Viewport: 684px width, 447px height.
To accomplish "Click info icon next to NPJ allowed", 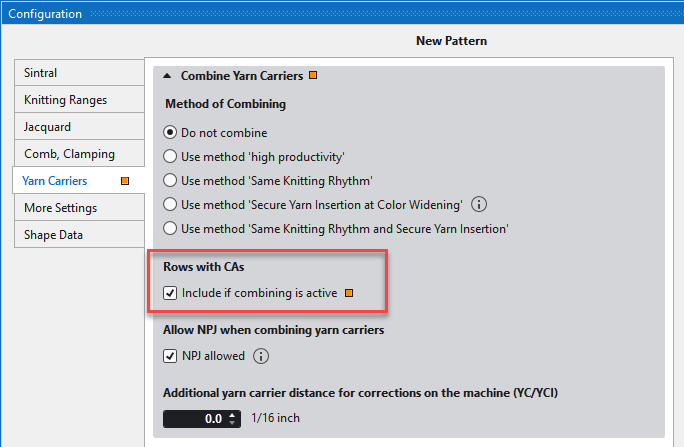I will pos(261,355).
